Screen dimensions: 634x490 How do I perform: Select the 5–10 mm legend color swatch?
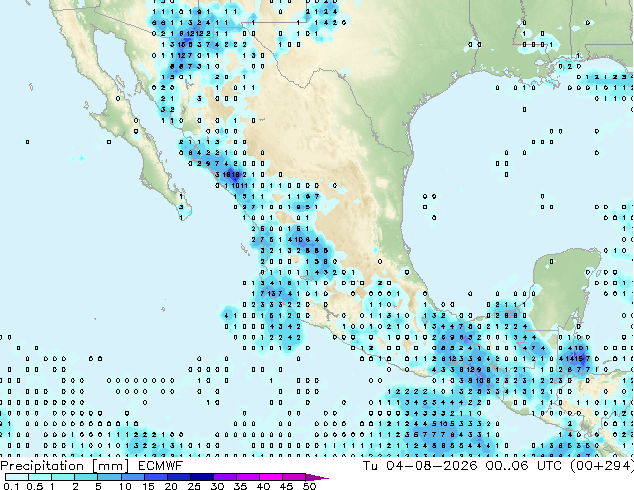[x=109, y=477]
